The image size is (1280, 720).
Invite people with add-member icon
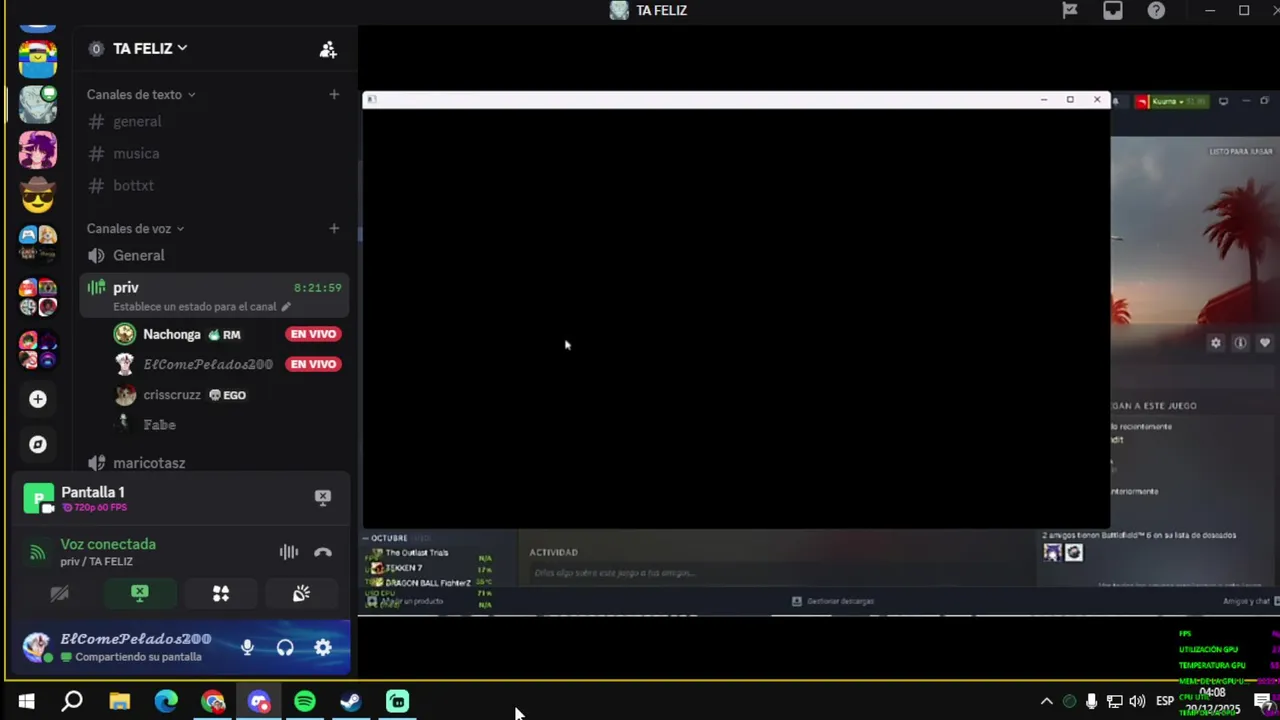click(328, 49)
